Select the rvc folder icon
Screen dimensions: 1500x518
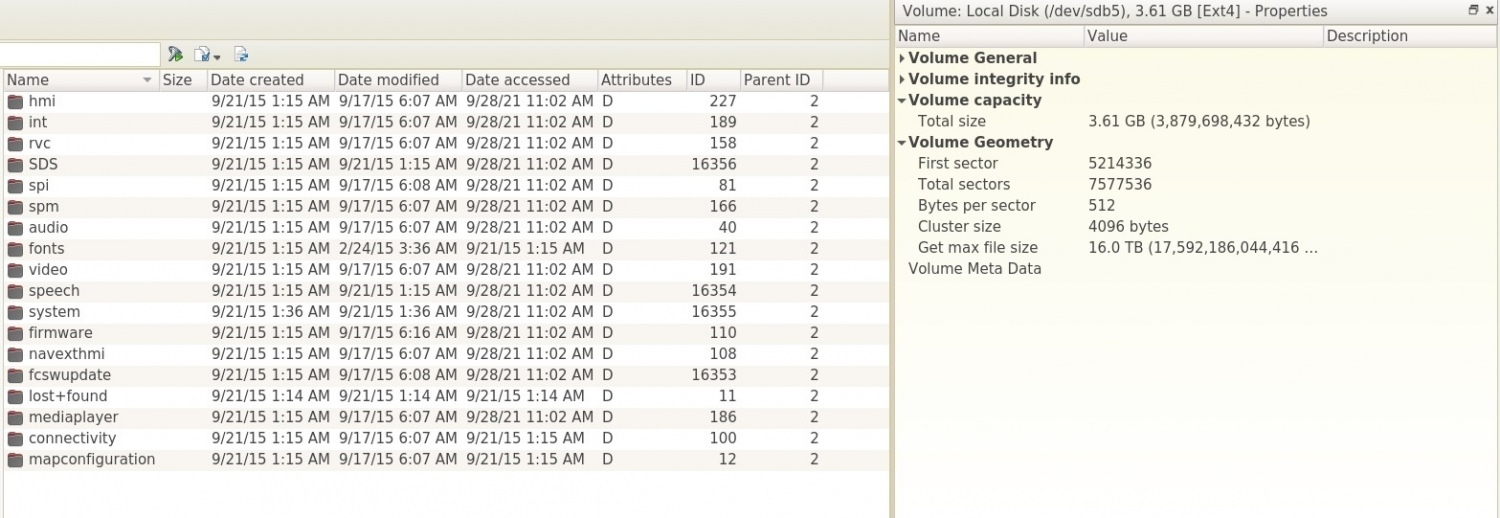[15, 143]
